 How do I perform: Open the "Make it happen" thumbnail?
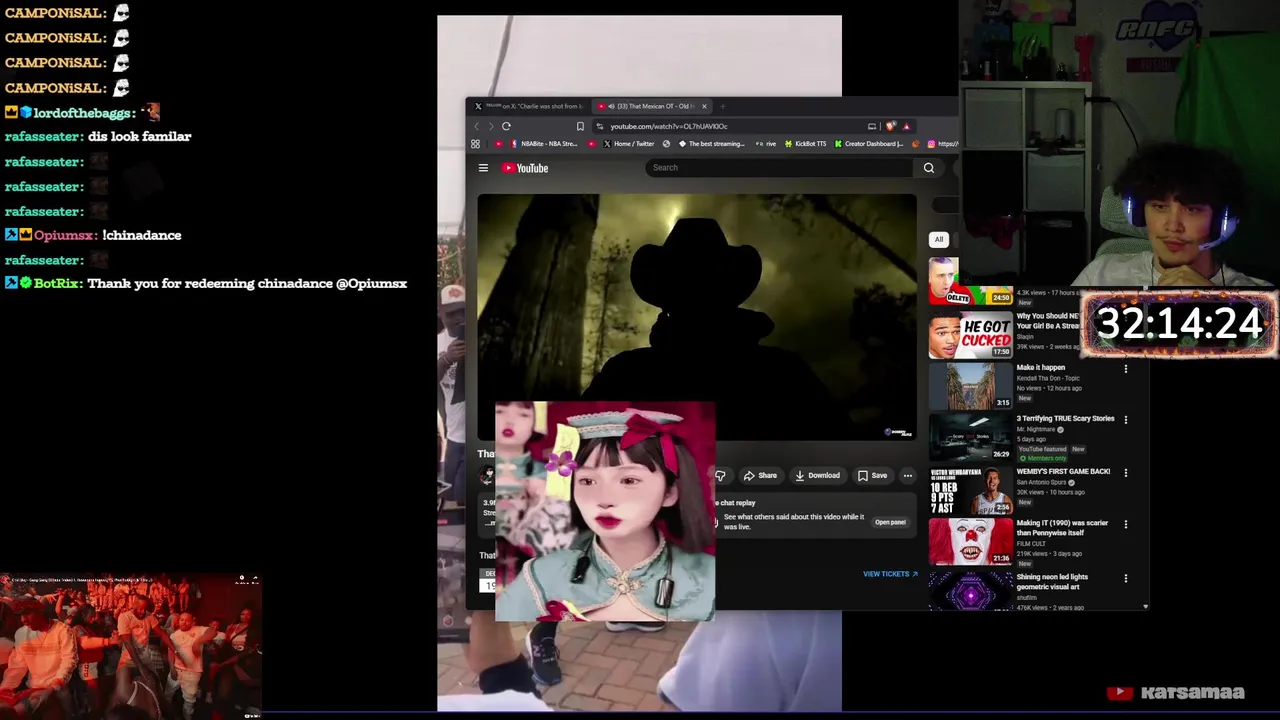(x=970, y=386)
